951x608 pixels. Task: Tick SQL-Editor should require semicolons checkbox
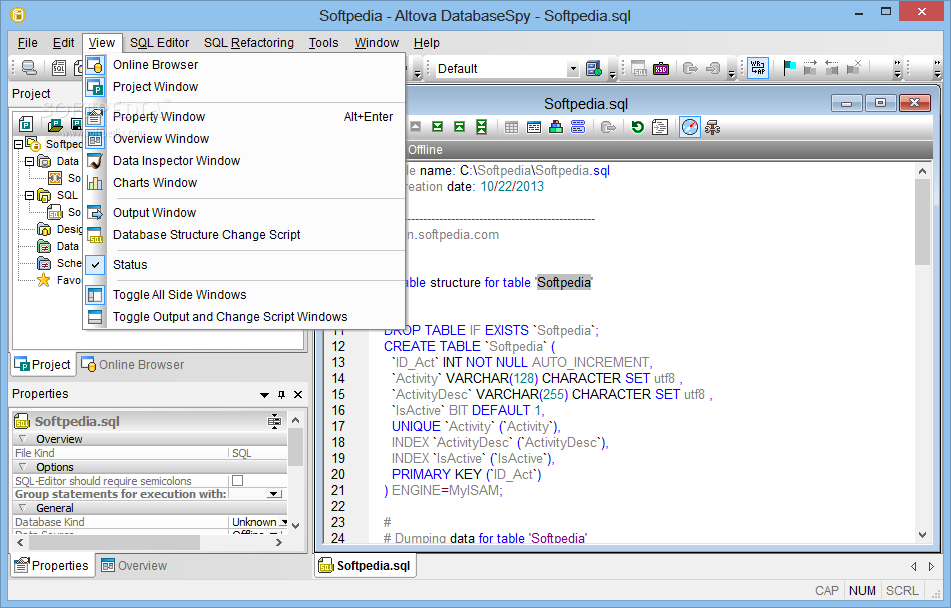238,481
